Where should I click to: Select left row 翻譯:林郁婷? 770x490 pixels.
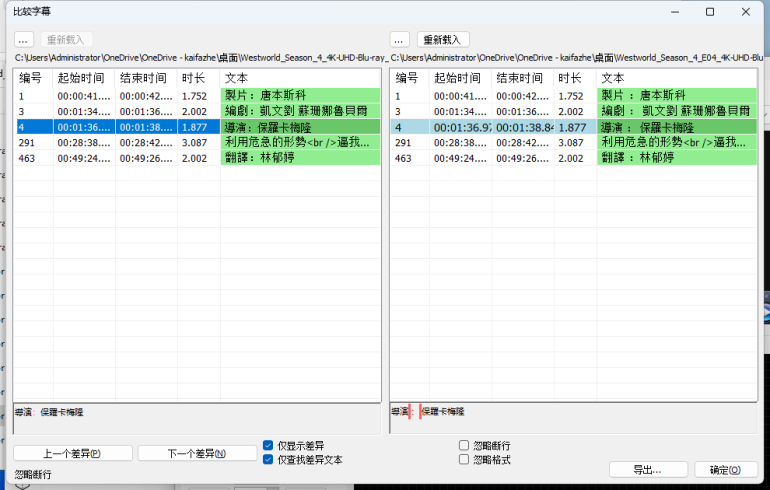(x=197, y=158)
